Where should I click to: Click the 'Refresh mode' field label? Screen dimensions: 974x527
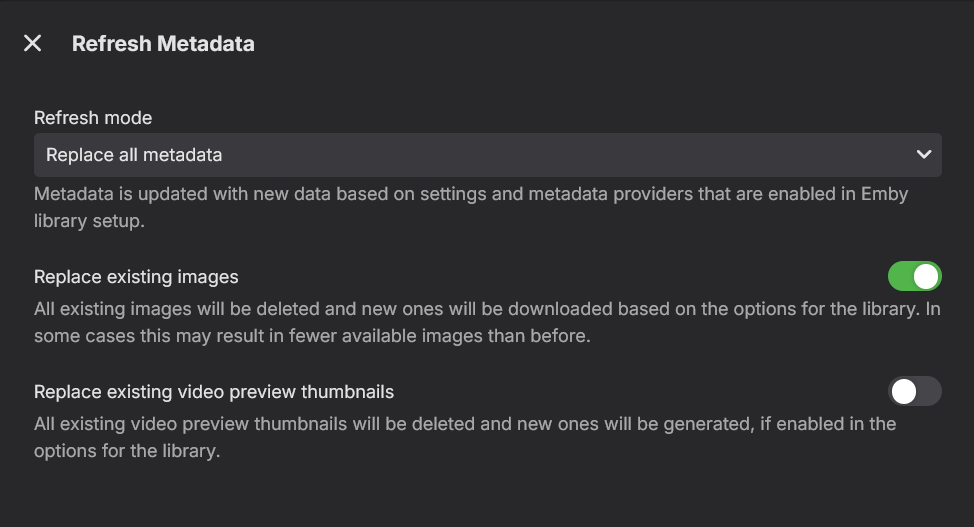(93, 118)
